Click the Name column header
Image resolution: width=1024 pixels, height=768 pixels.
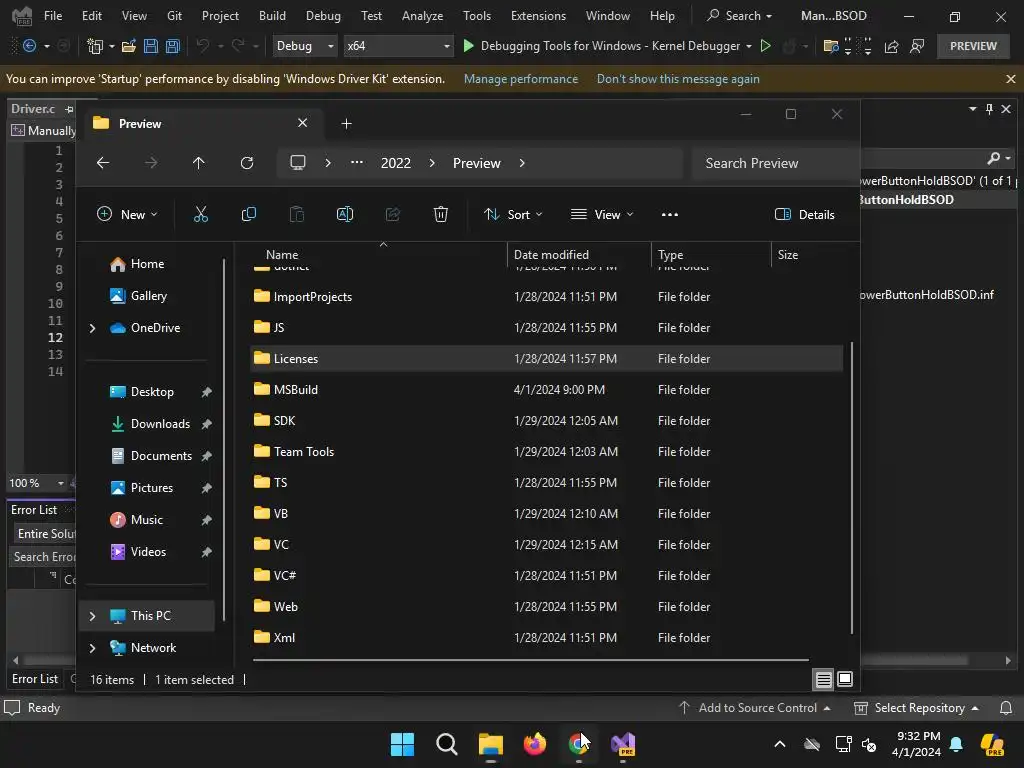pyautogui.click(x=281, y=255)
